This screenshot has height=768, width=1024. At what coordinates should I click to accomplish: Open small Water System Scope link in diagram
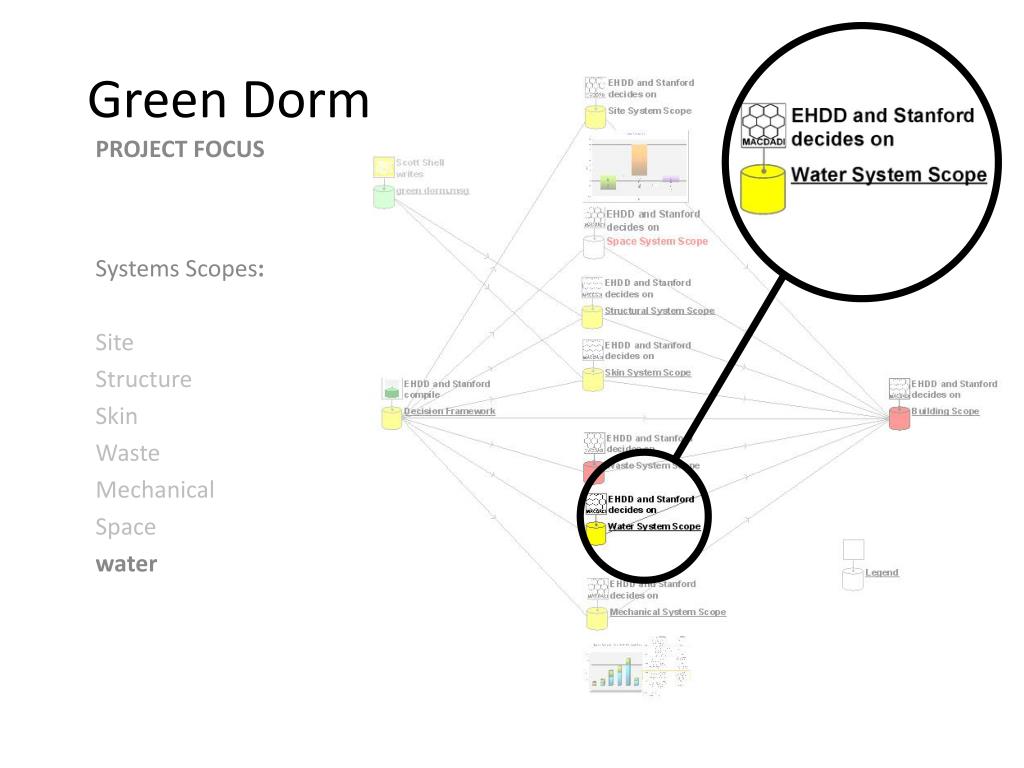point(654,526)
